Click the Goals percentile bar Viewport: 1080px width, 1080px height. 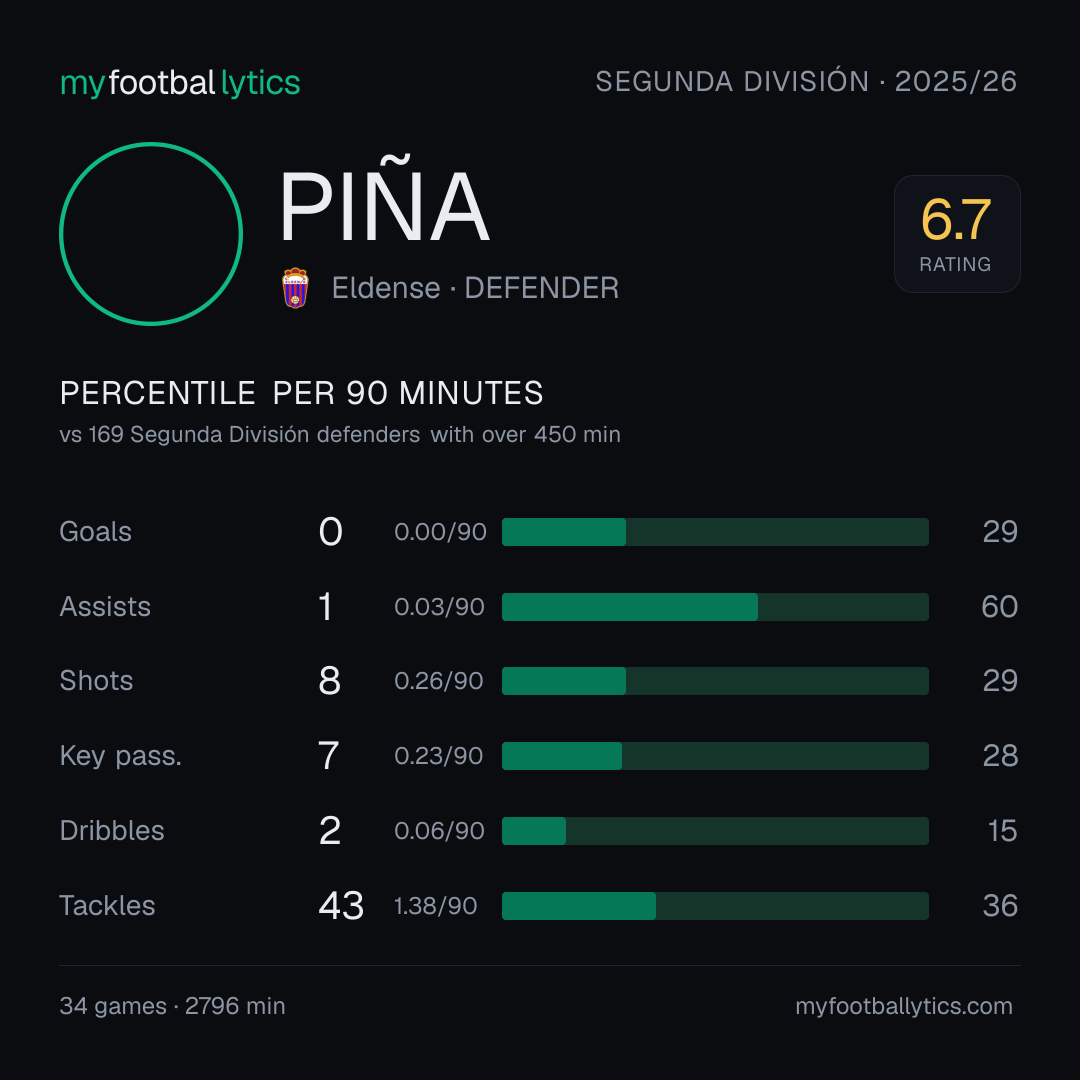[x=715, y=532]
